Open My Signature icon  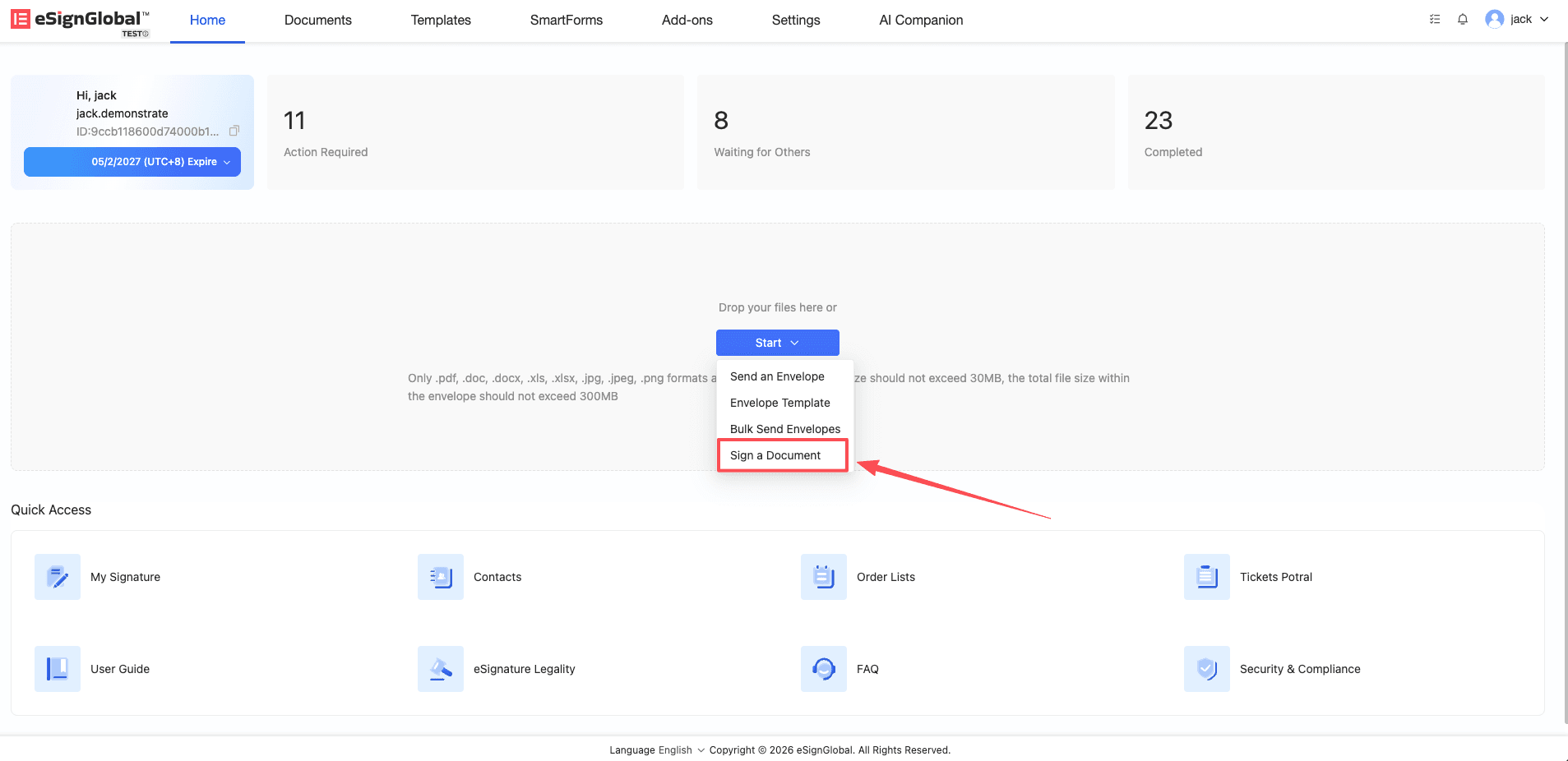tap(58, 577)
